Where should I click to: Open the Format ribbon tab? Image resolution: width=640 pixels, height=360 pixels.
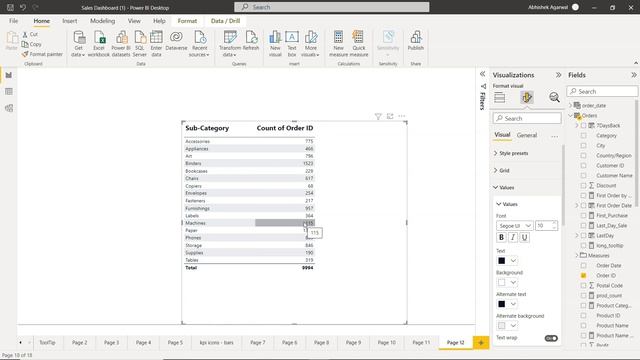(187, 21)
